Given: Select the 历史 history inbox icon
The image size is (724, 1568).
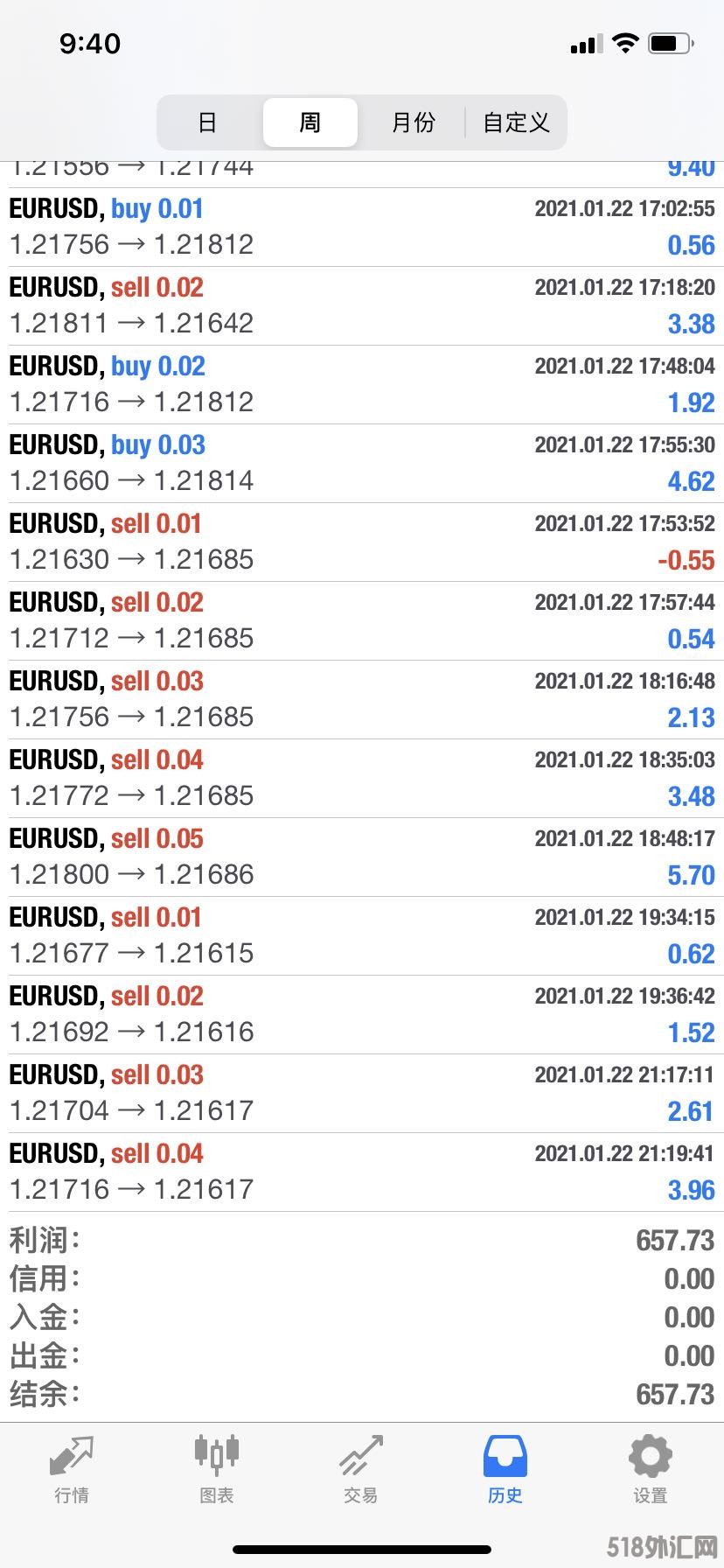Looking at the screenshot, I should point(505,1456).
